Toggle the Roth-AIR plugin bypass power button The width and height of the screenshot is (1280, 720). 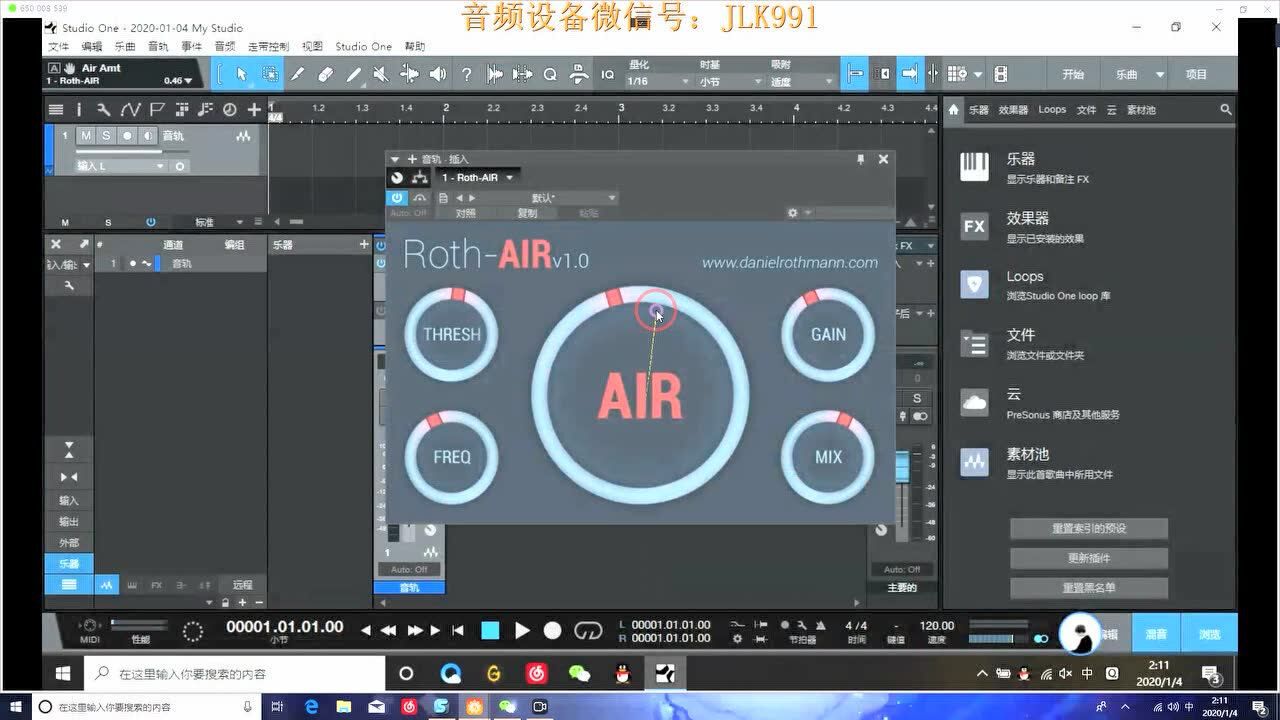(397, 197)
